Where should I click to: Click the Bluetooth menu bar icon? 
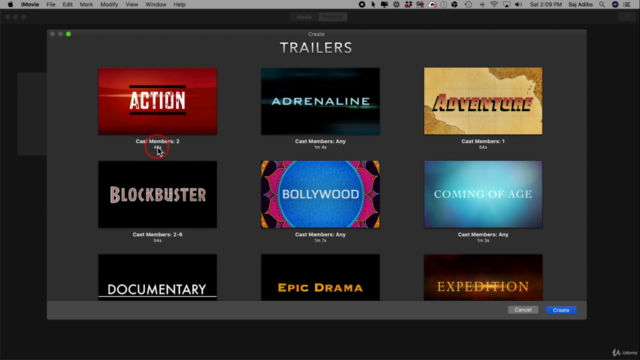[x=482, y=4]
